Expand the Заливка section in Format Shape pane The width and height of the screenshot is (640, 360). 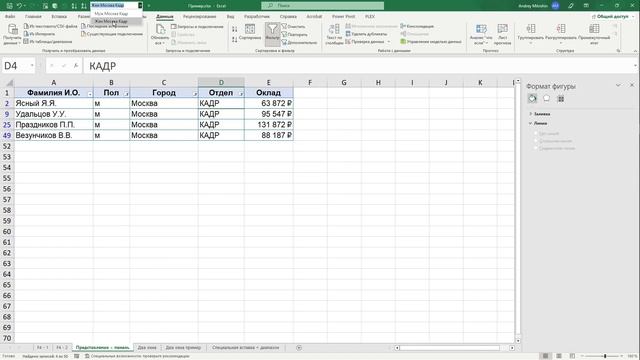click(x=540, y=114)
